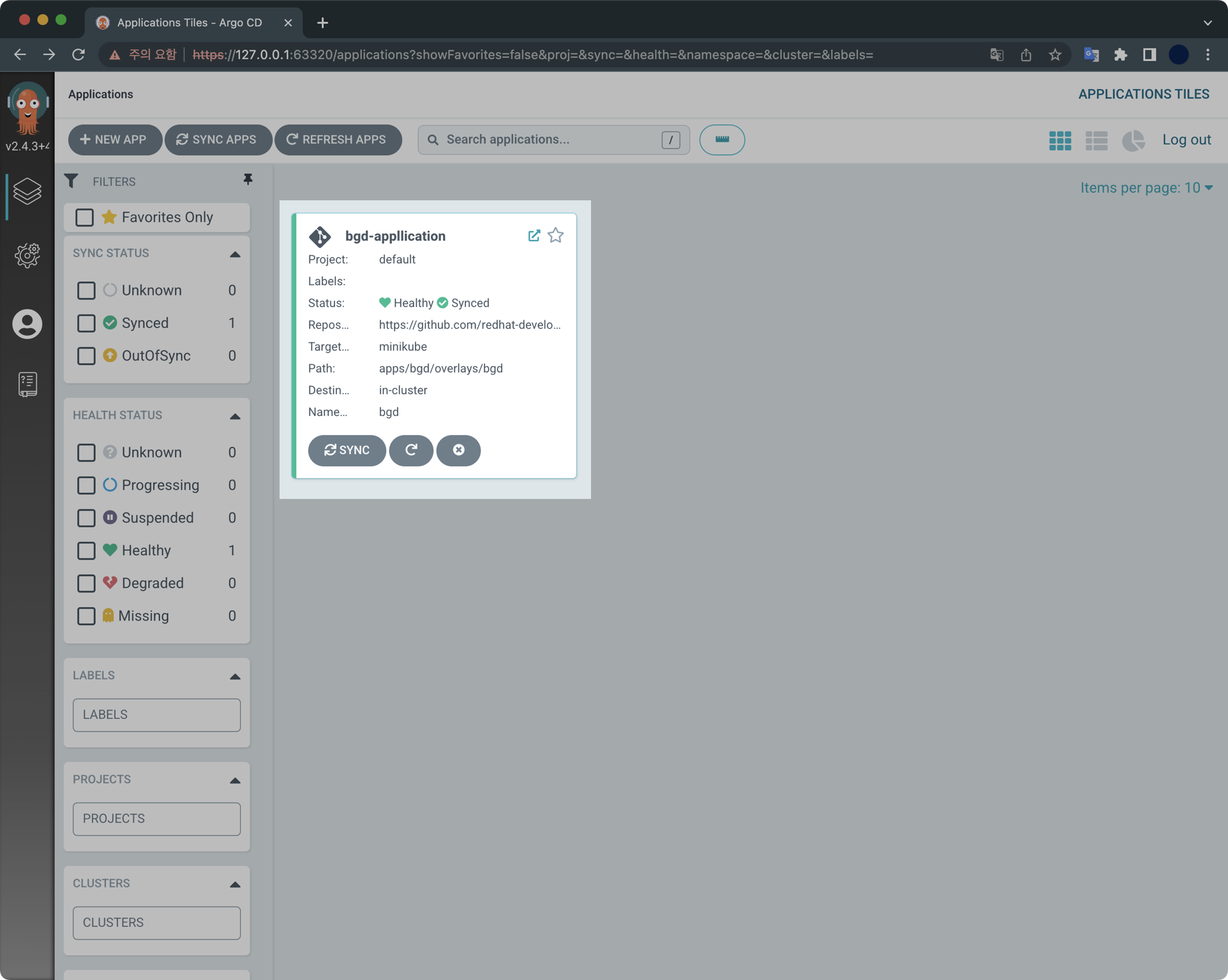Switch to the summary pie chart view
The height and width of the screenshot is (980, 1228).
pyautogui.click(x=1133, y=140)
